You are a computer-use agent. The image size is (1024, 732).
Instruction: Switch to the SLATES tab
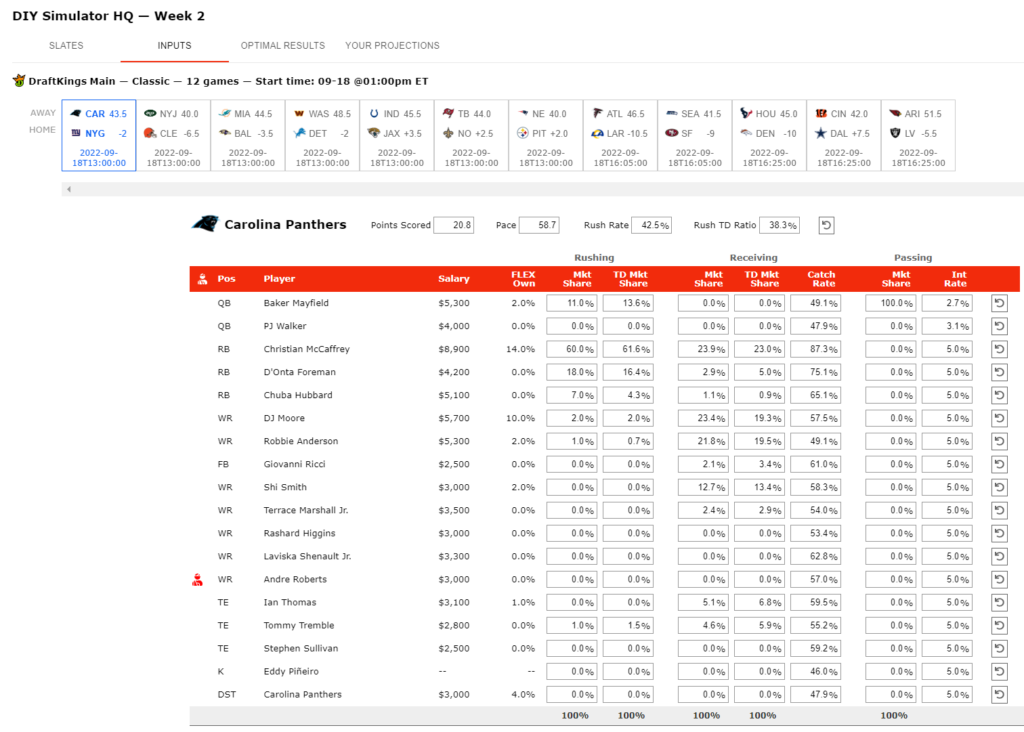tap(66, 46)
